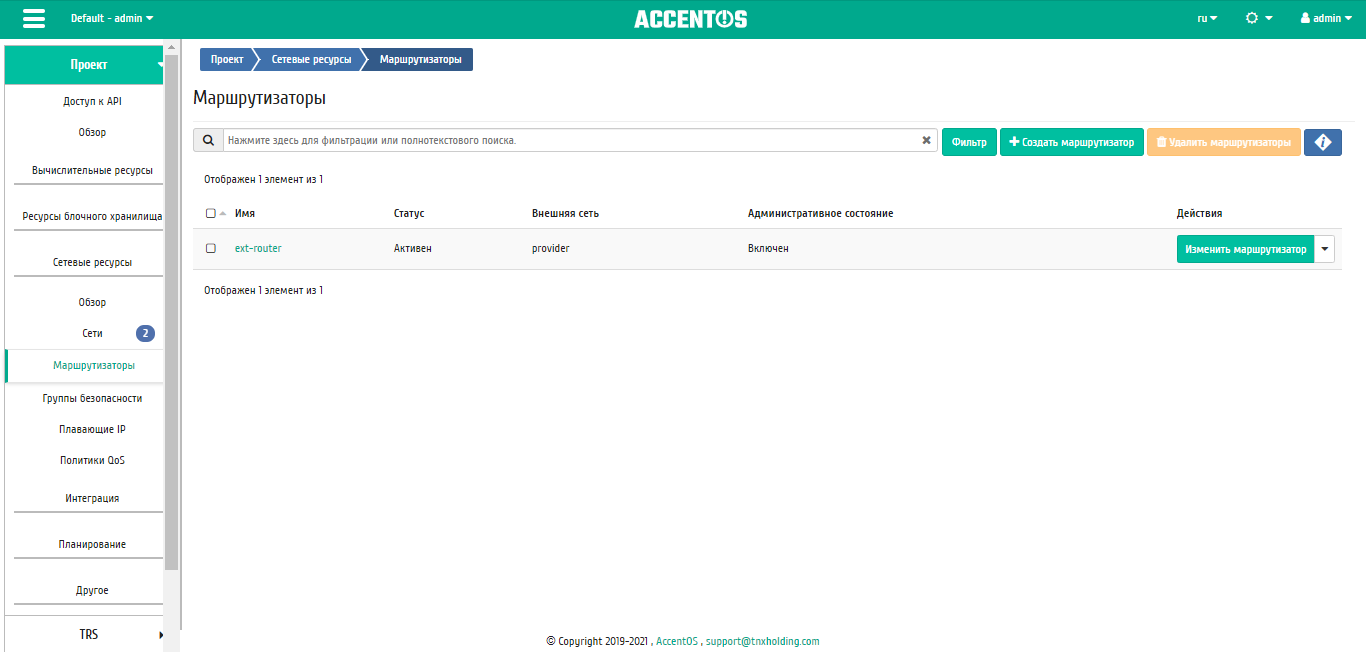Click the ACCENTOS logo
Image resolution: width=1366 pixels, height=652 pixels.
point(690,19)
